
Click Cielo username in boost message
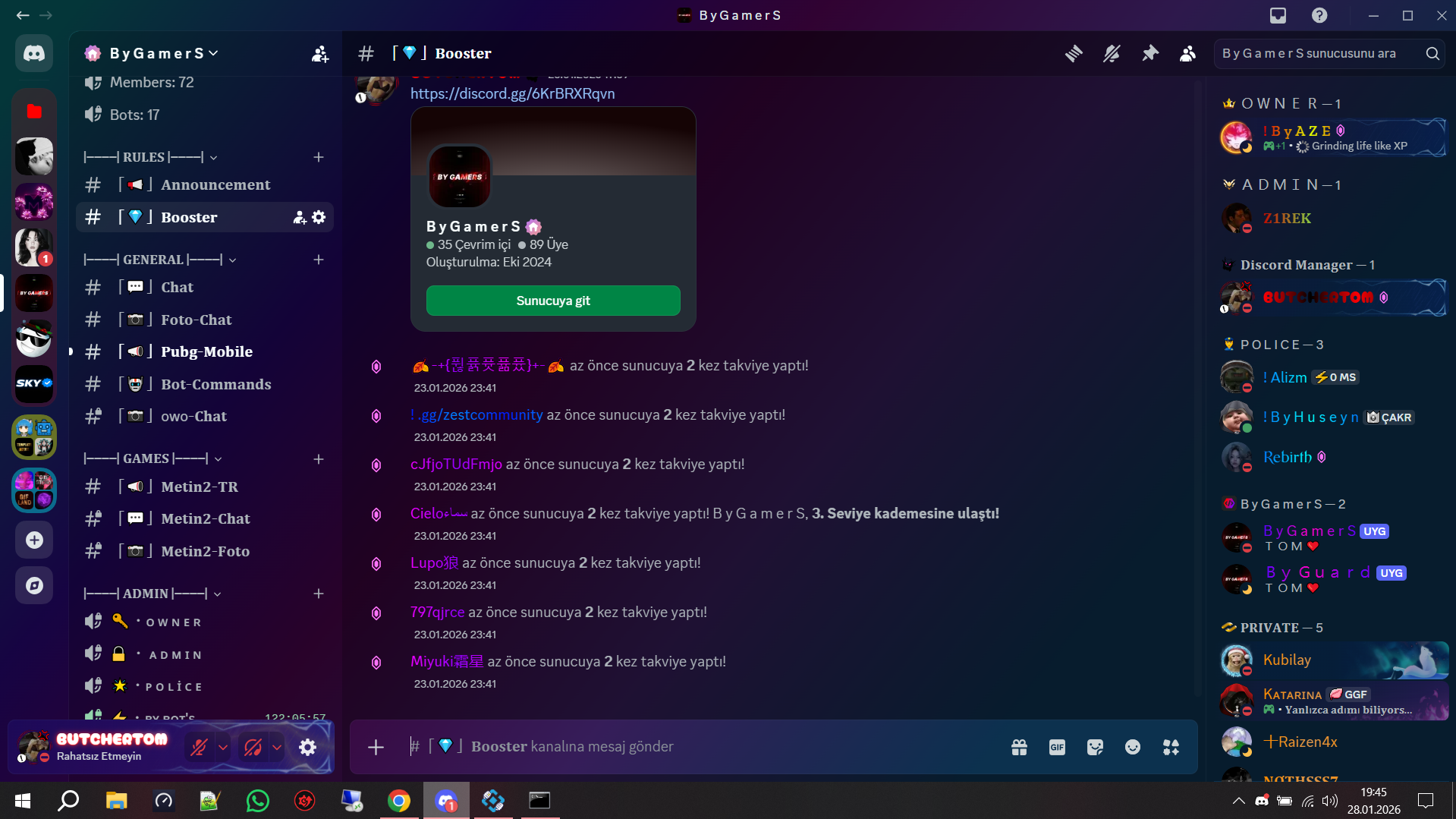(439, 513)
